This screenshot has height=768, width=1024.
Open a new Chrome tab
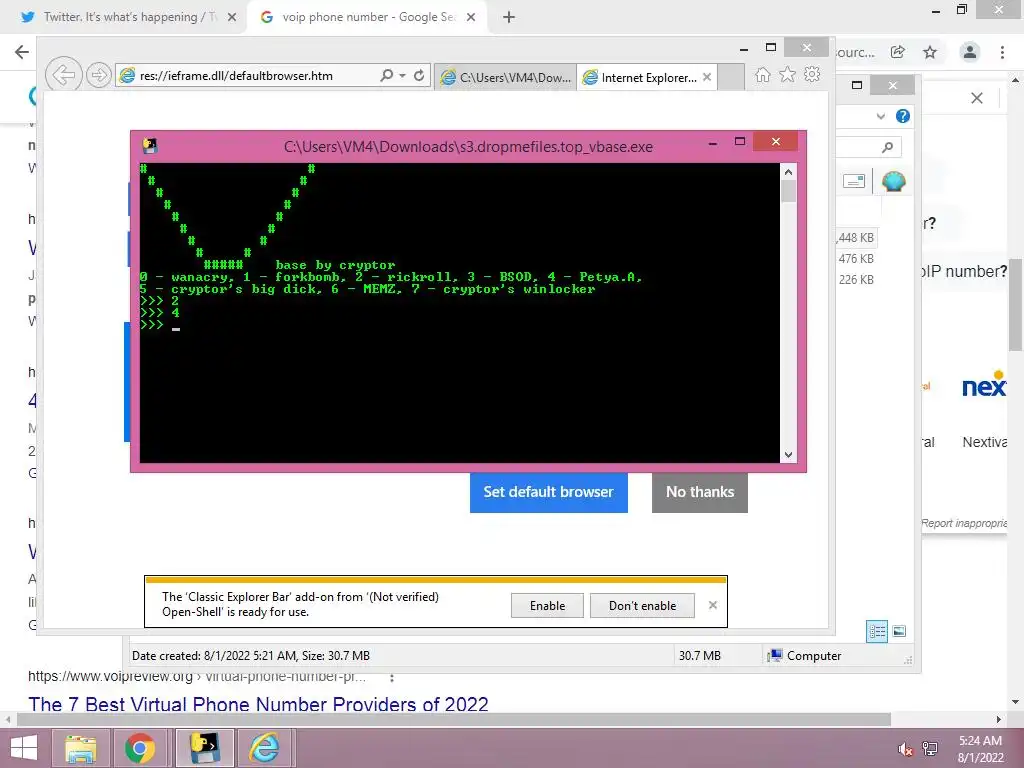tap(509, 17)
